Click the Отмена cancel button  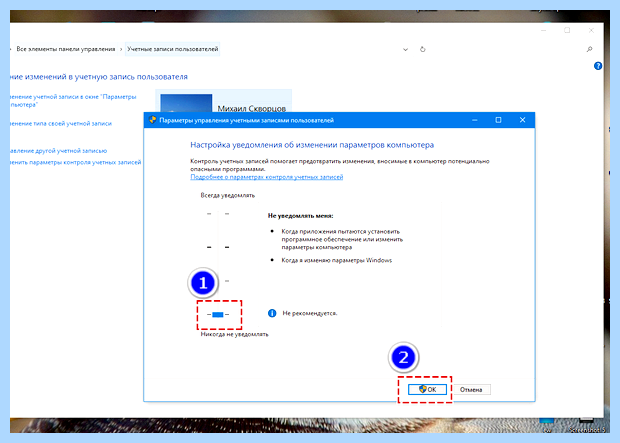click(x=471, y=390)
